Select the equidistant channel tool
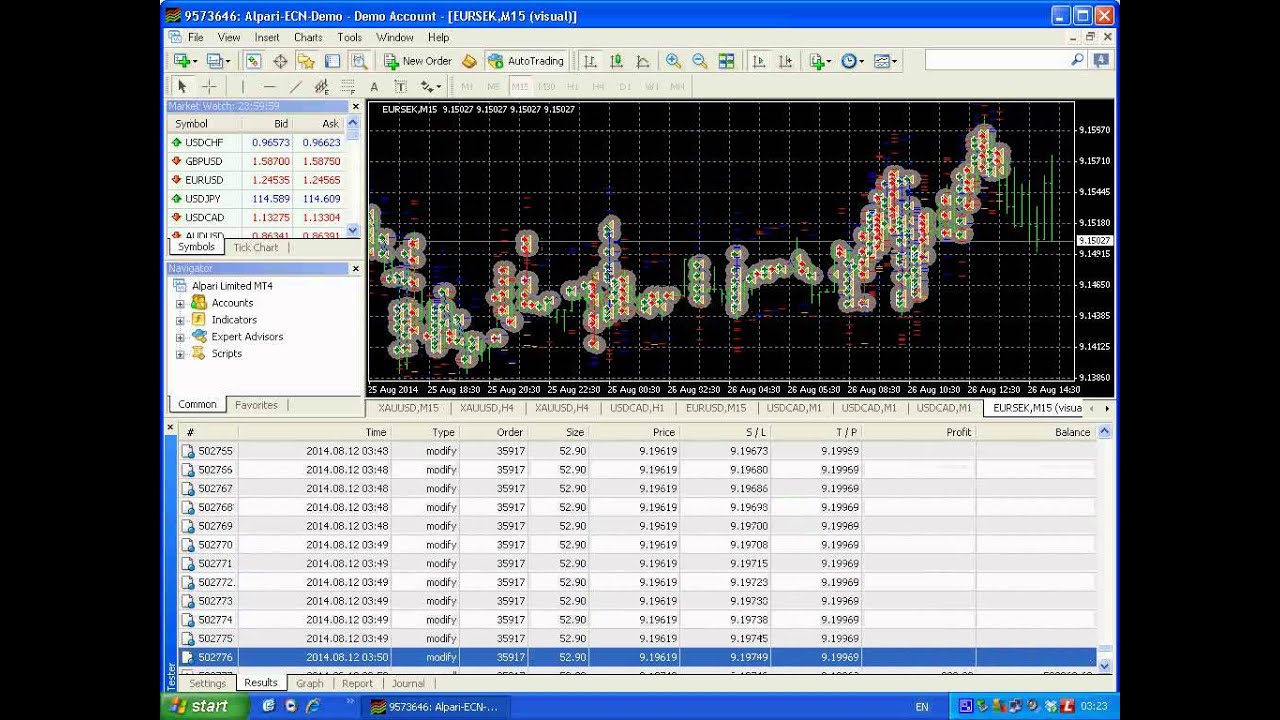Screen dimensions: 1280x720 coord(321,87)
